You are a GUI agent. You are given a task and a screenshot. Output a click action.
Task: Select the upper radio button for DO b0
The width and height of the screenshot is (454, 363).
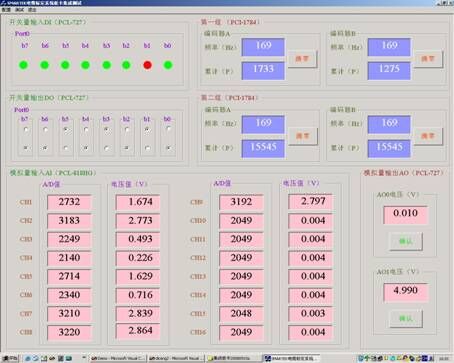pyautogui.click(x=168, y=129)
